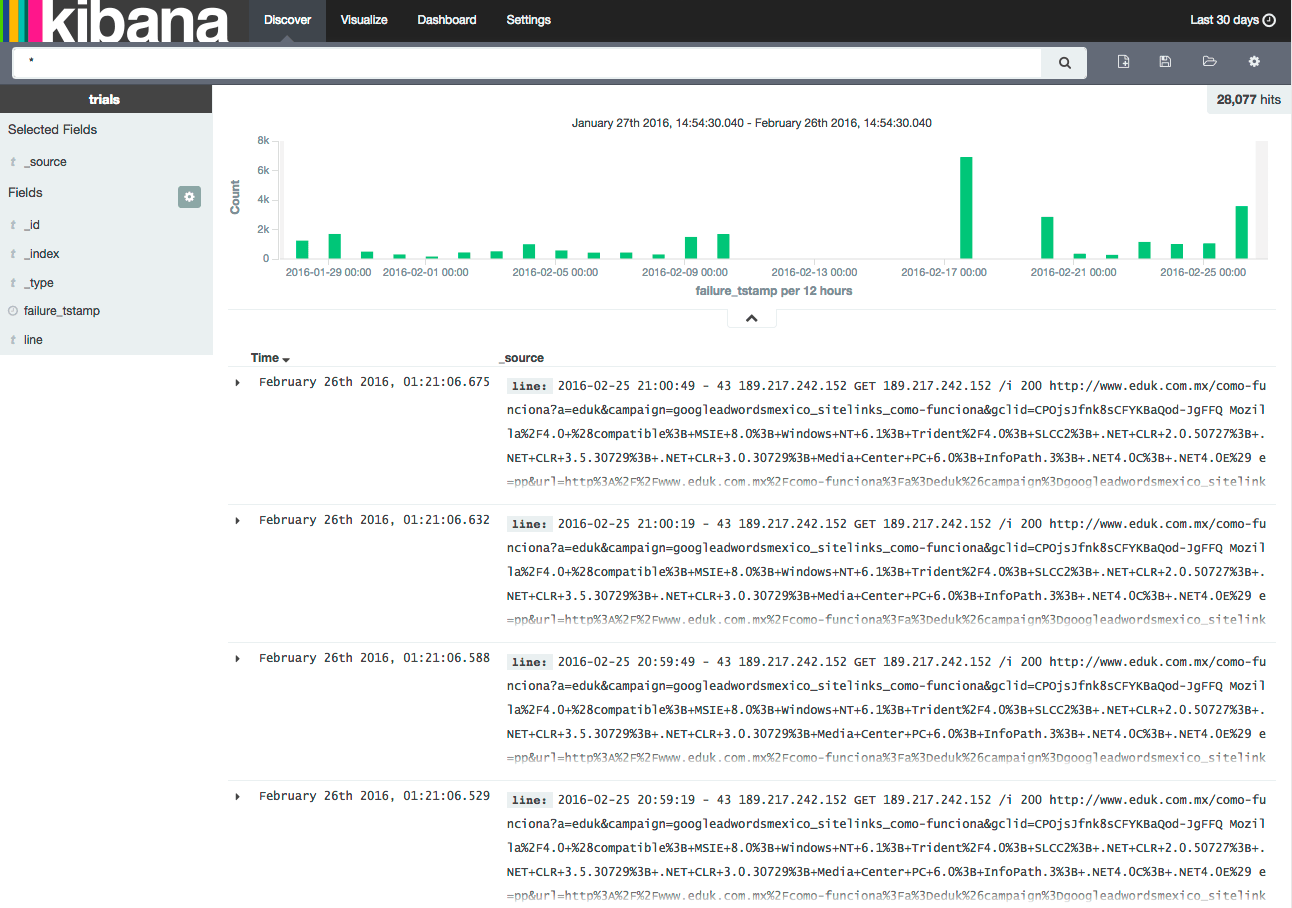Expand the row with time 01:21:06.632
This screenshot has width=1292, height=908.
coord(237,520)
